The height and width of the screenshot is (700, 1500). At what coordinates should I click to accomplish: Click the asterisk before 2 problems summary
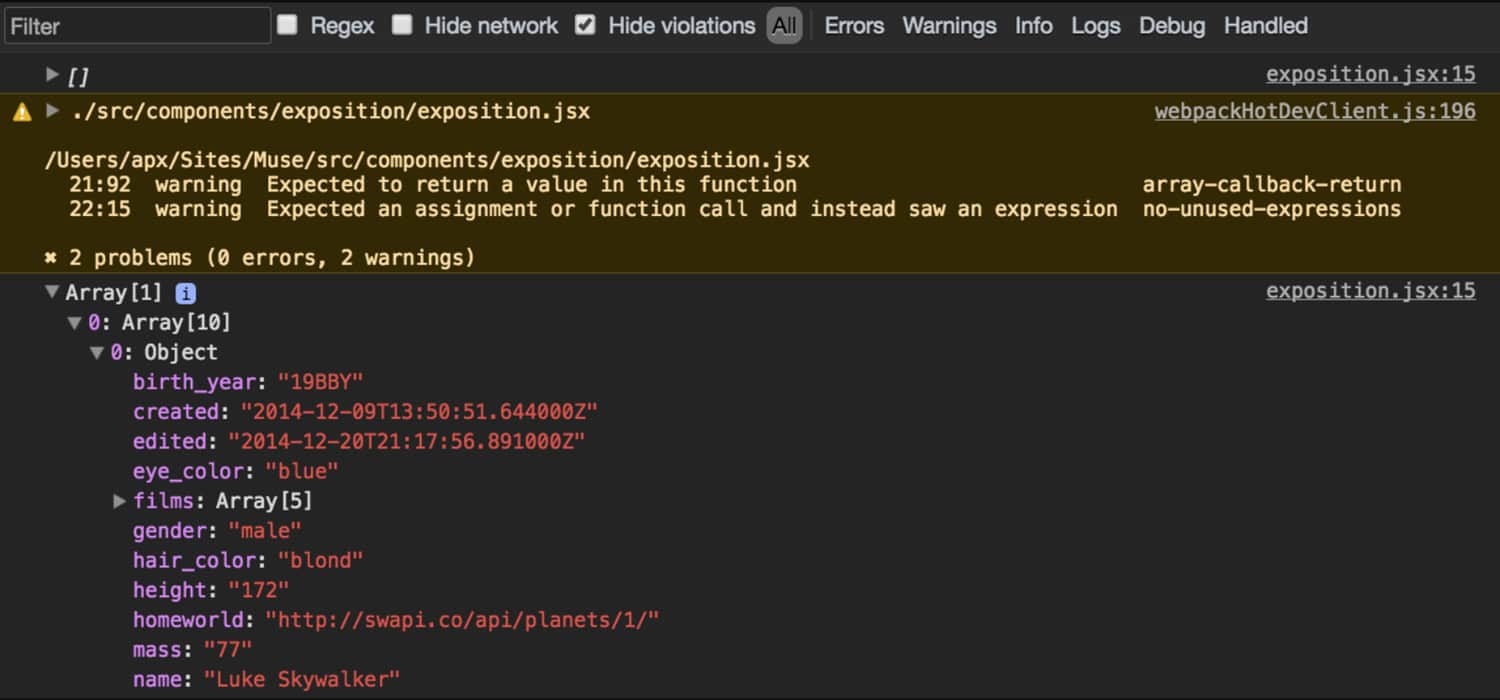point(51,257)
